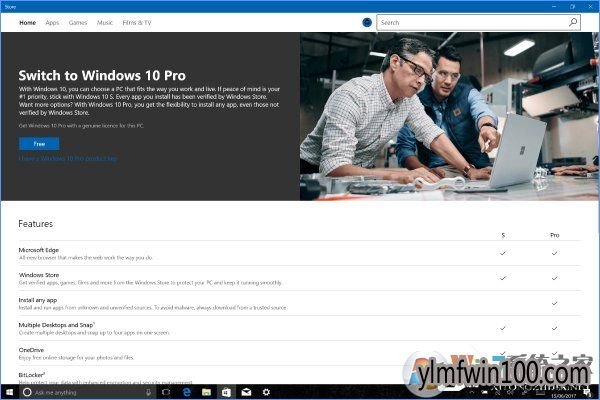Click Multiple Desktops checkmark in S column

click(x=503, y=328)
